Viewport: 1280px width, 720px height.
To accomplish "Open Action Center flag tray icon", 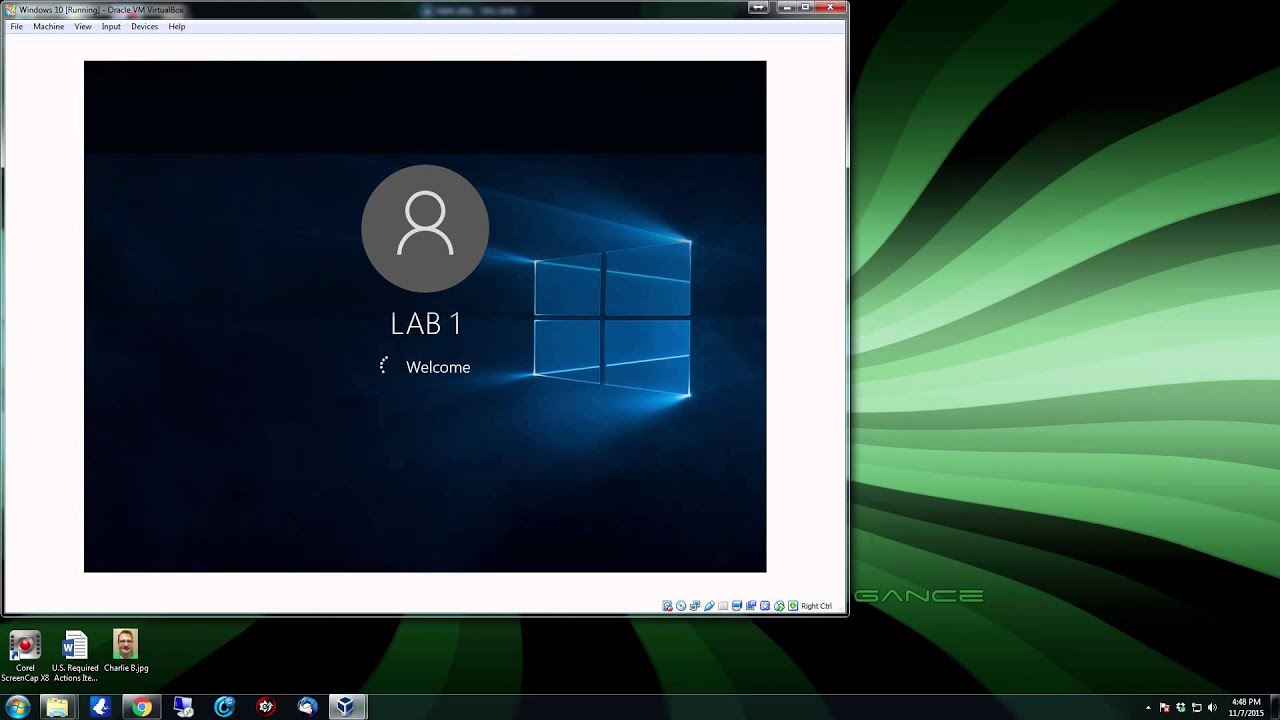I will [1164, 707].
